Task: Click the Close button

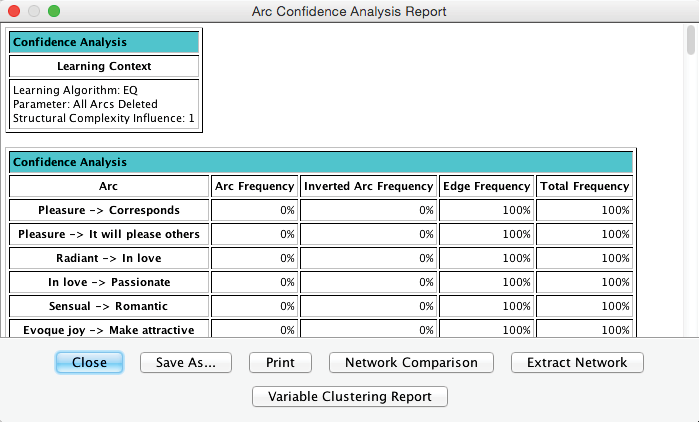Action: pos(89,362)
